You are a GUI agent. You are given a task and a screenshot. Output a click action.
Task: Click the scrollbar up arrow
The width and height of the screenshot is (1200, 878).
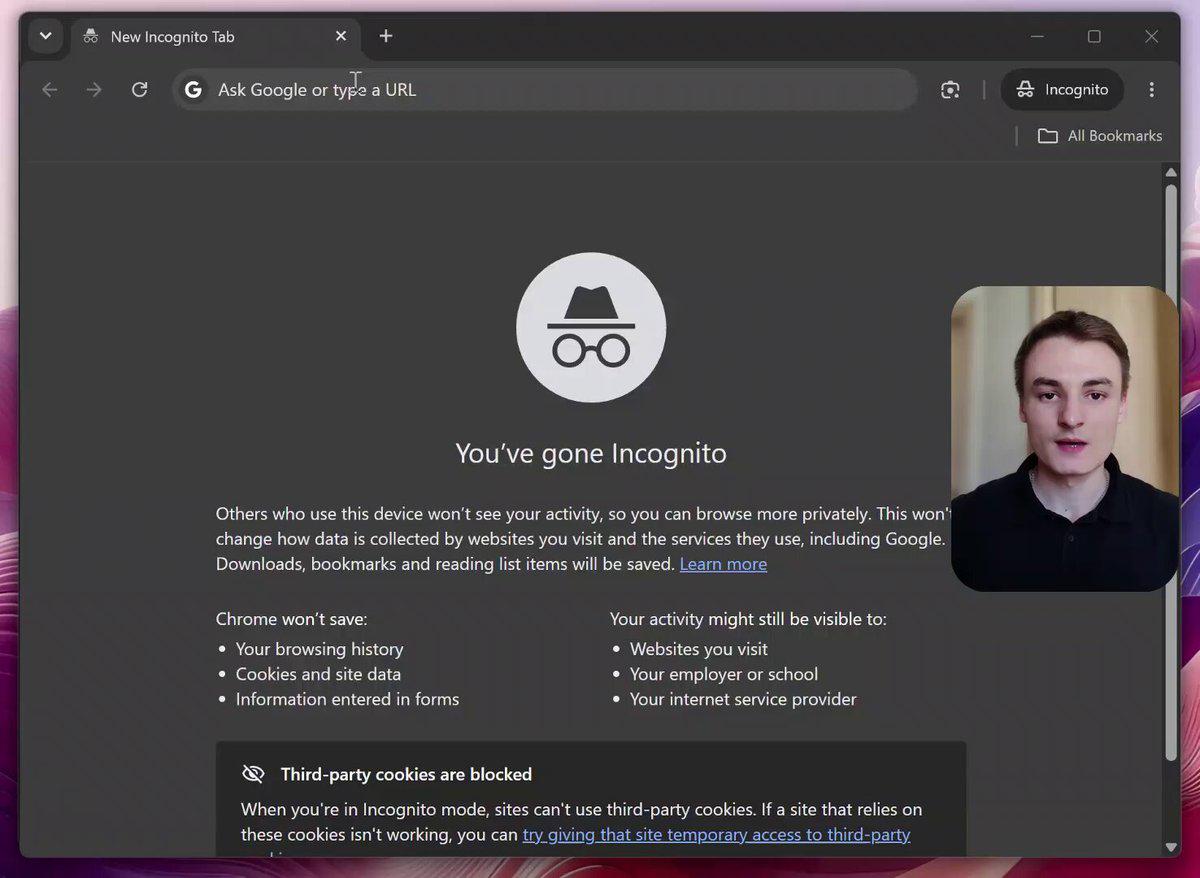pos(1172,172)
